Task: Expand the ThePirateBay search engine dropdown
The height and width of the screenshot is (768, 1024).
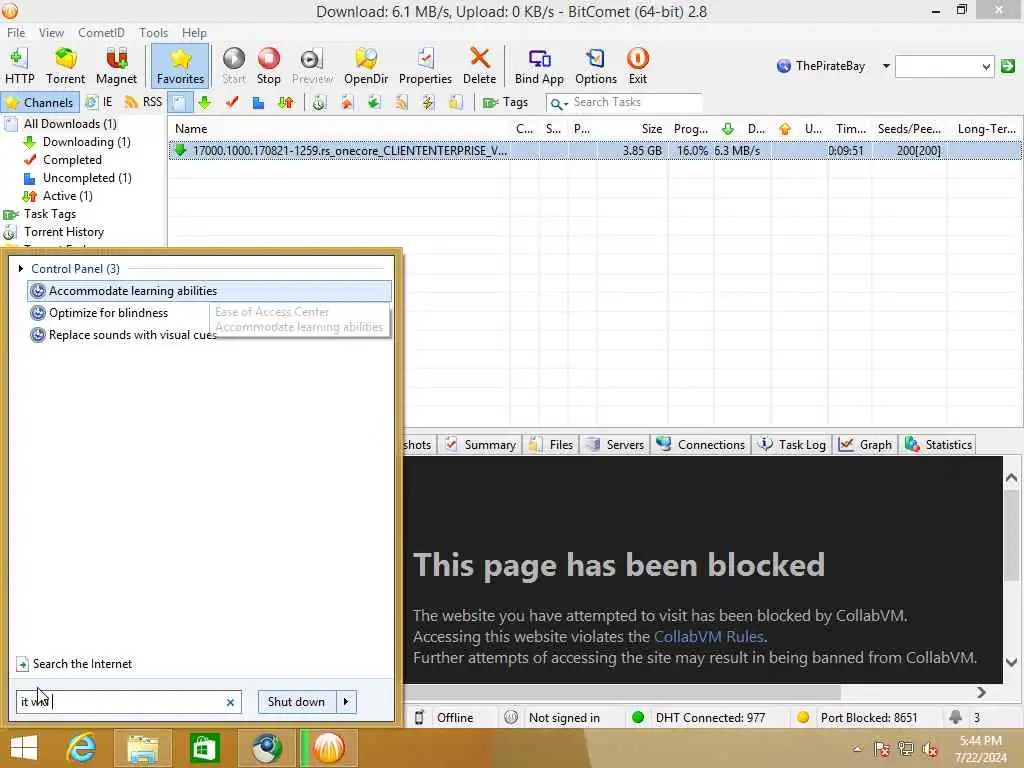Action: (x=886, y=66)
